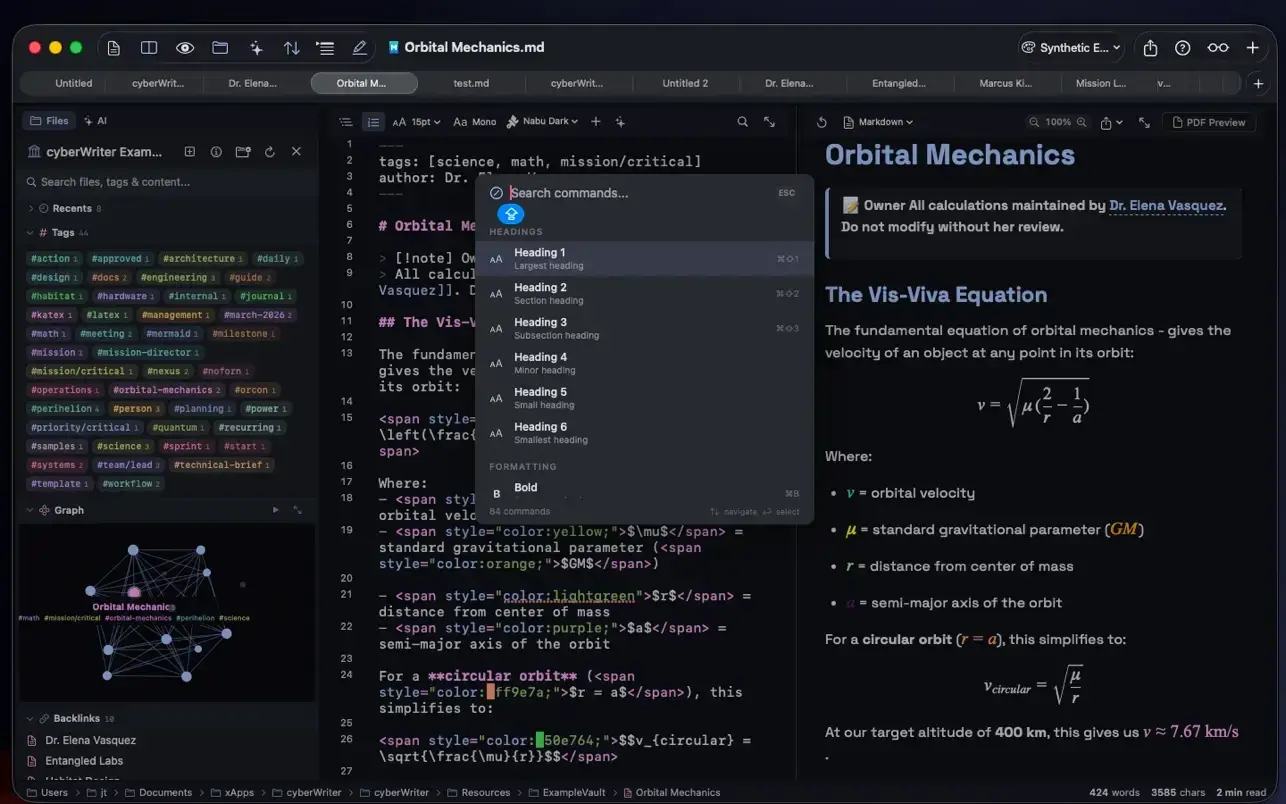
Task: Close the cyberWriter vault sidebar with X
Action: (296, 152)
